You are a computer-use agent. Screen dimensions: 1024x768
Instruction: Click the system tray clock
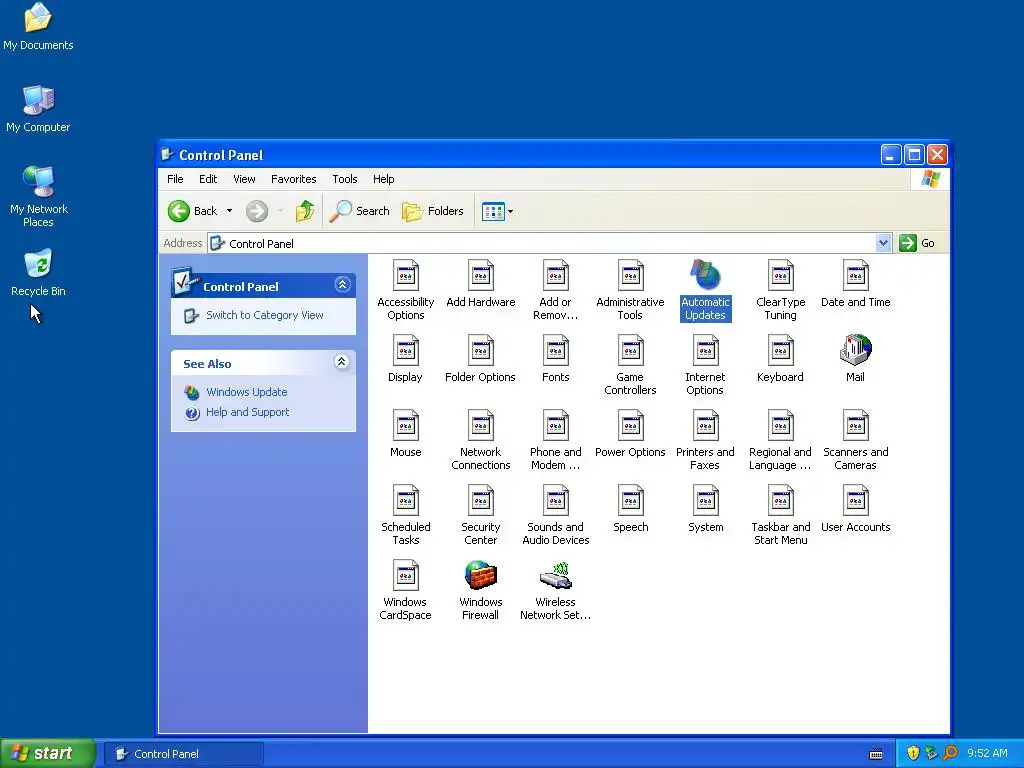point(987,754)
